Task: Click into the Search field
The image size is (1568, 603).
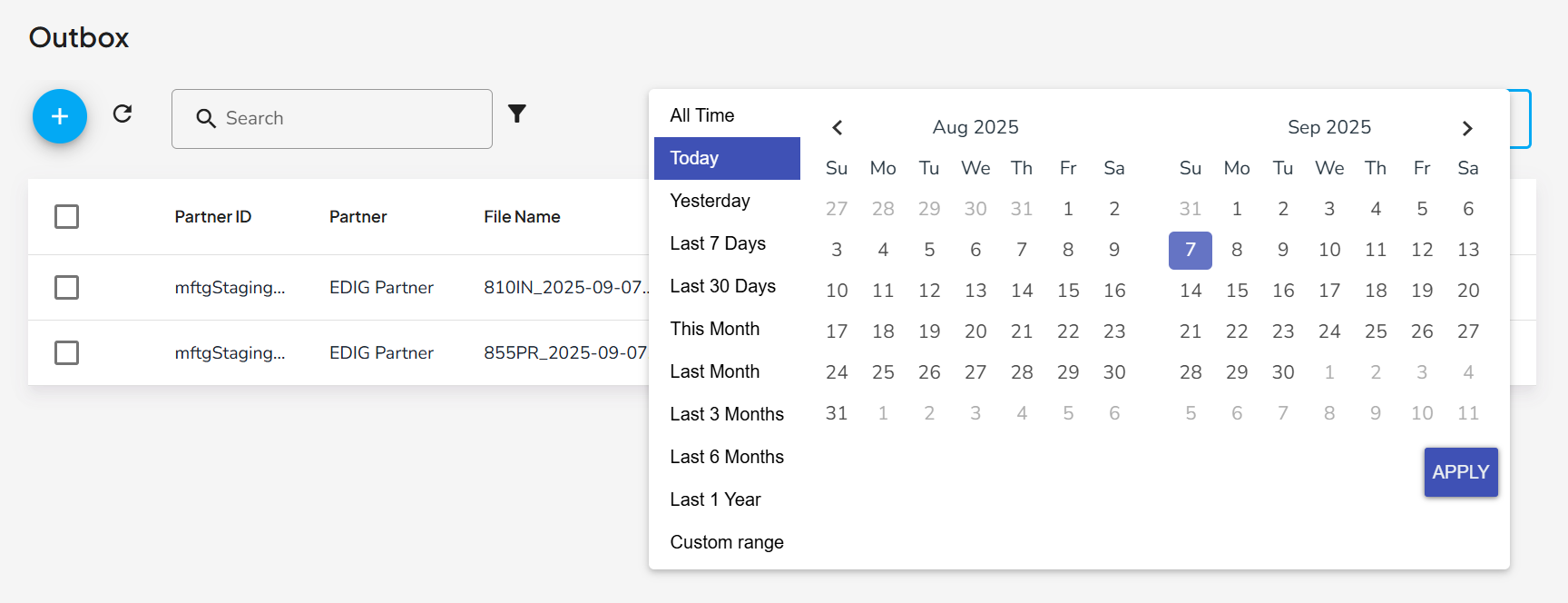Action: [x=345, y=119]
